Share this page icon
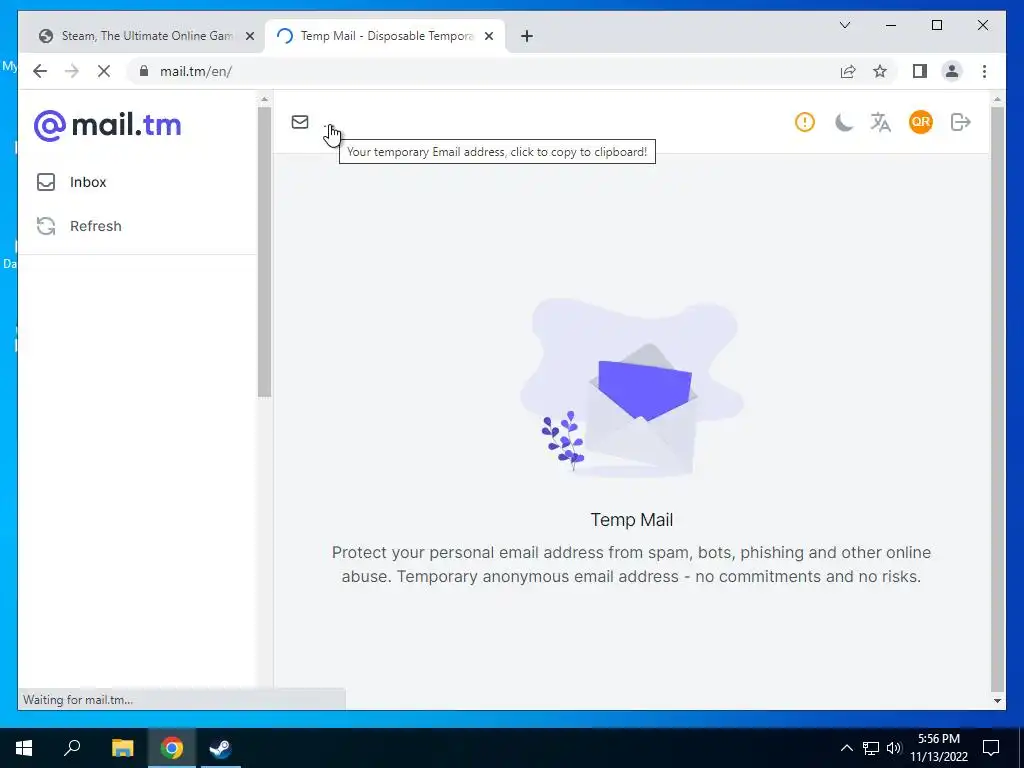This screenshot has height=768, width=1024. pyautogui.click(x=848, y=71)
